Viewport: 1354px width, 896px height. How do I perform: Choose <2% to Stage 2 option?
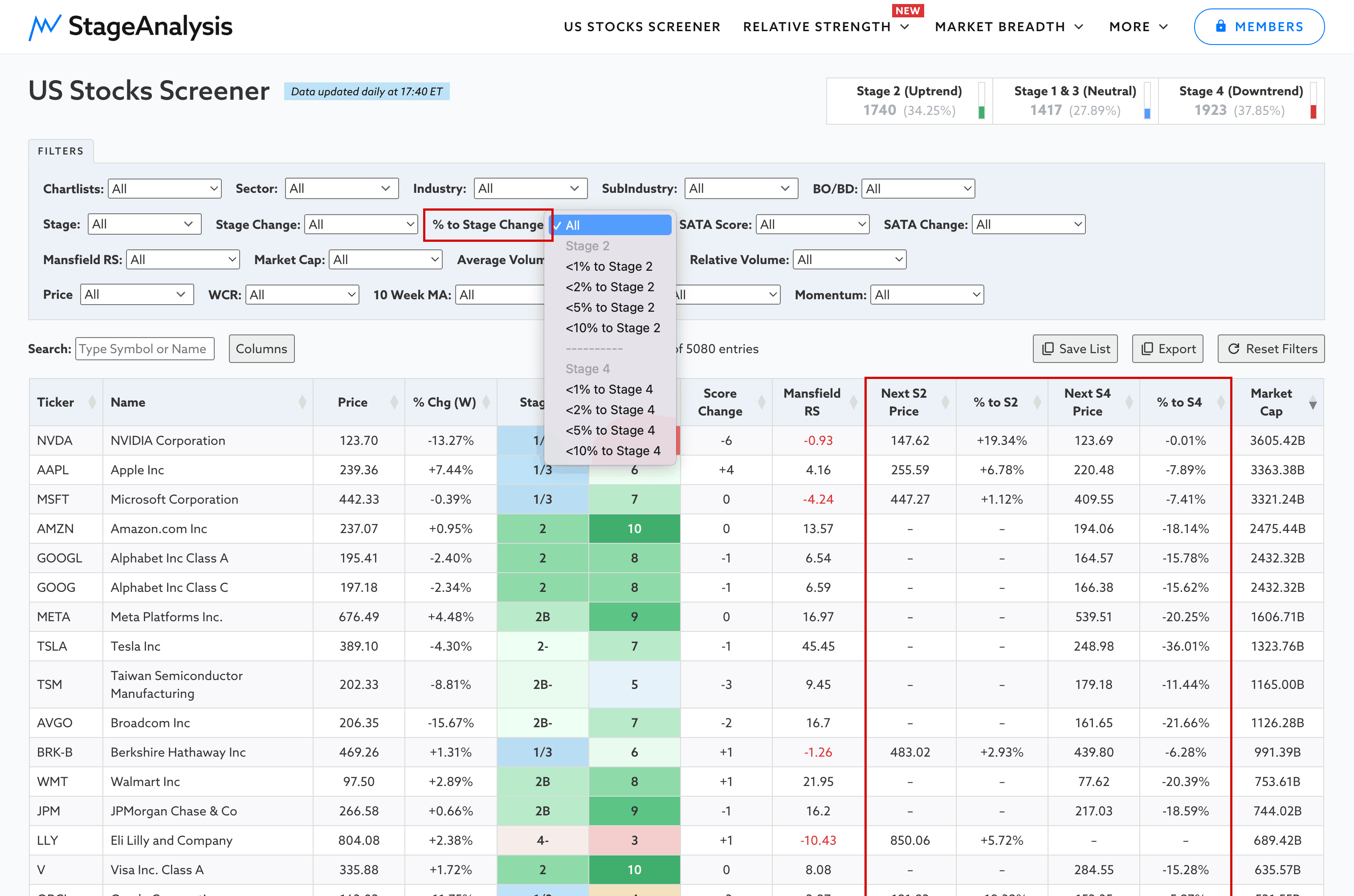pos(611,287)
